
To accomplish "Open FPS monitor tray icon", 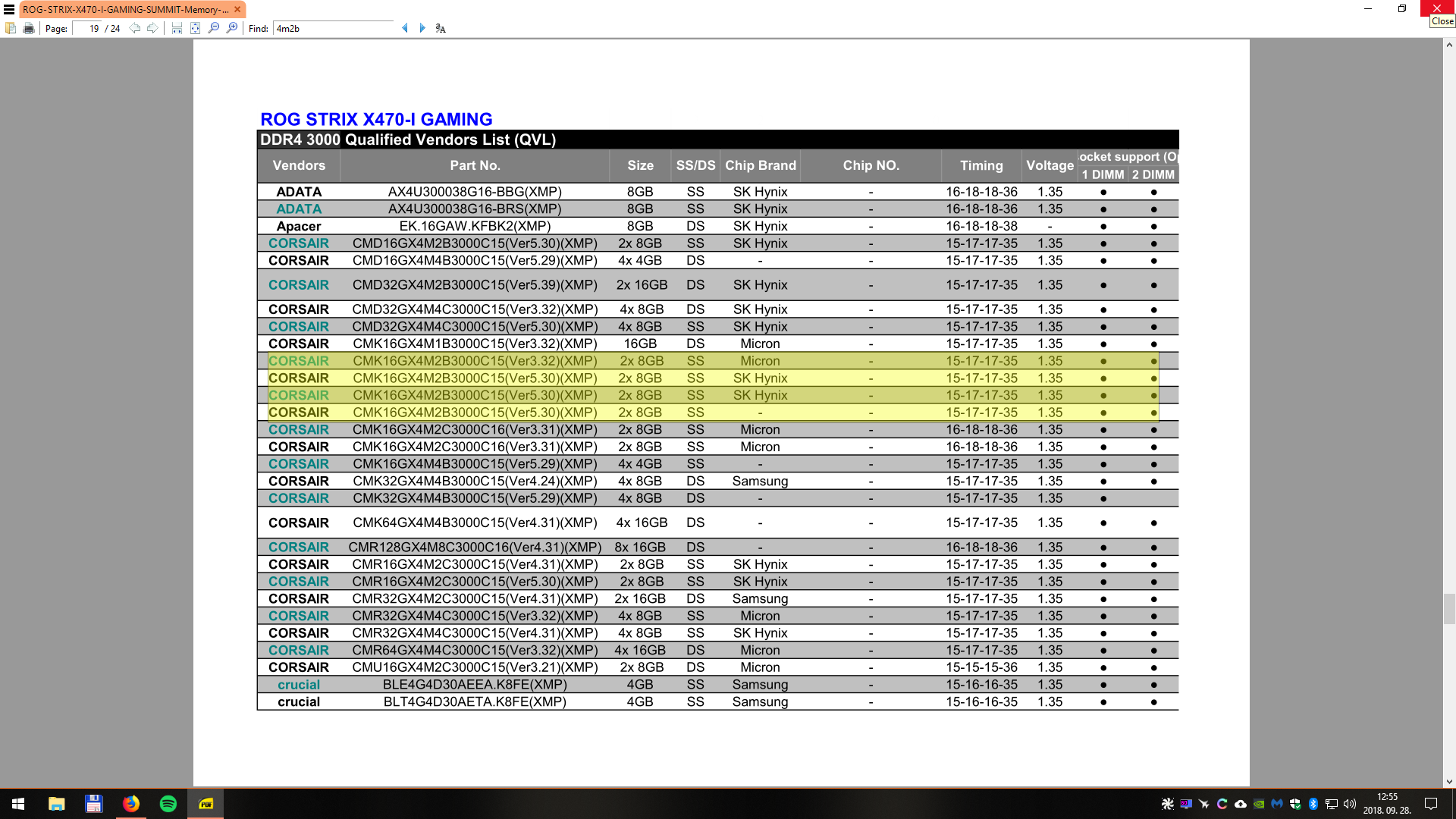I will [x=1186, y=804].
